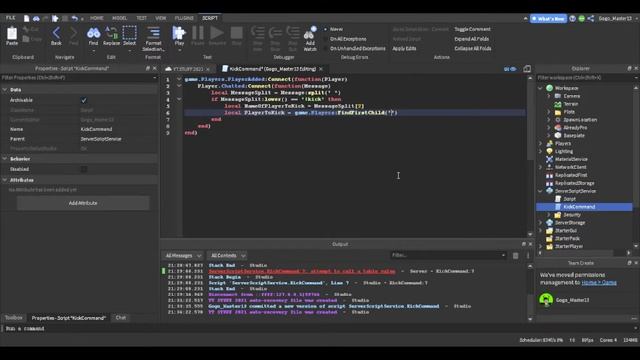
Task: Start the game with Play
Action: pos(179,33)
